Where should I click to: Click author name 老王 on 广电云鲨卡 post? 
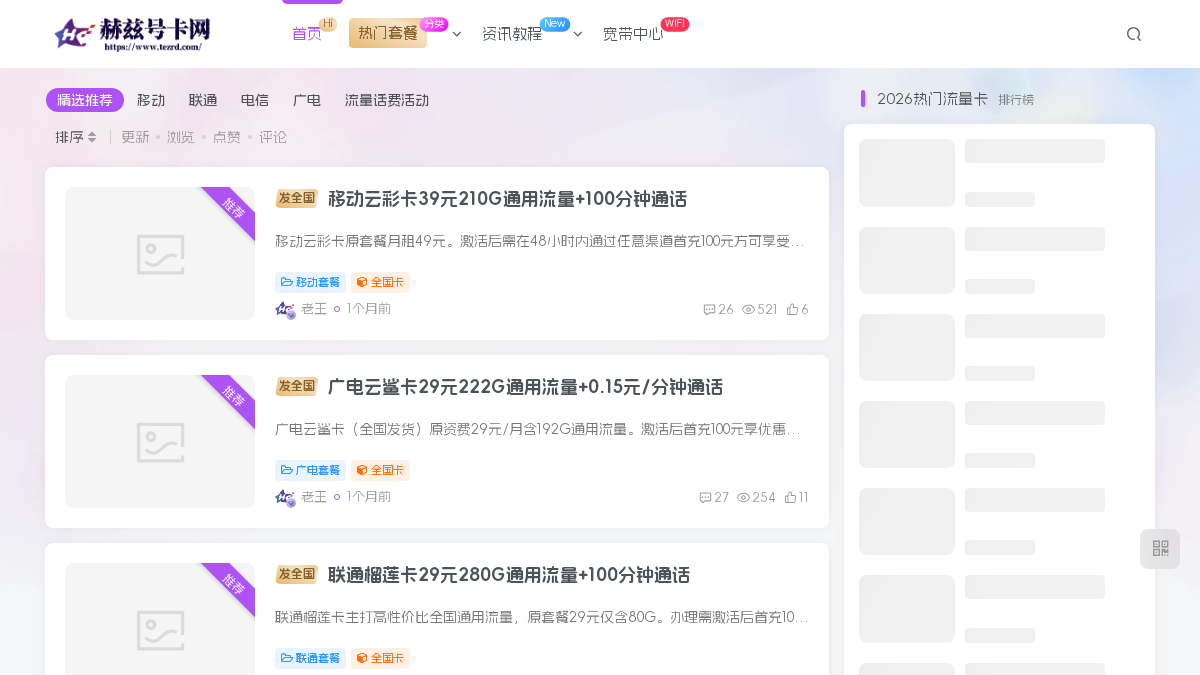(x=314, y=497)
